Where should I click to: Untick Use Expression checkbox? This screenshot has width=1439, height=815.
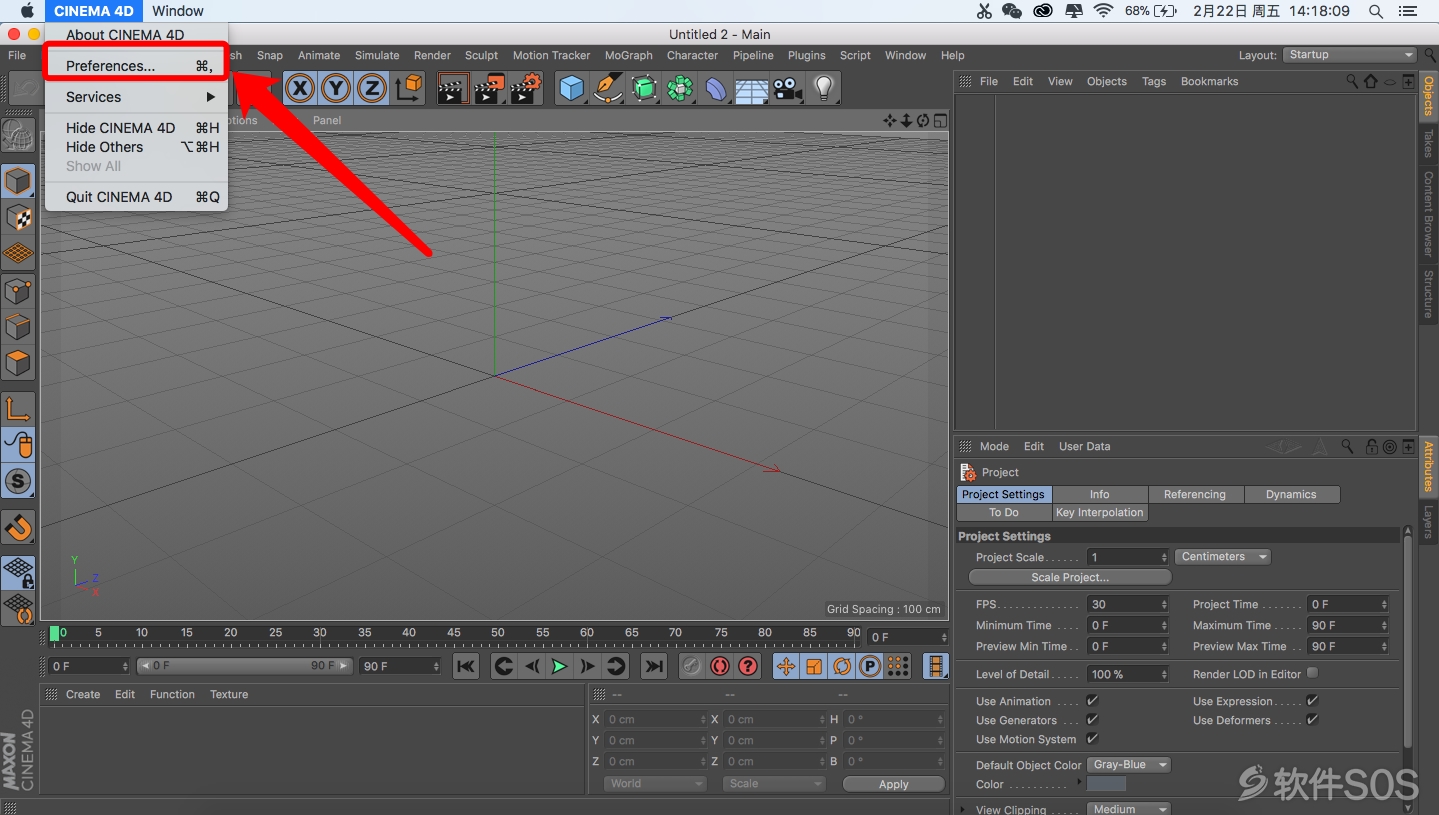click(x=1312, y=701)
